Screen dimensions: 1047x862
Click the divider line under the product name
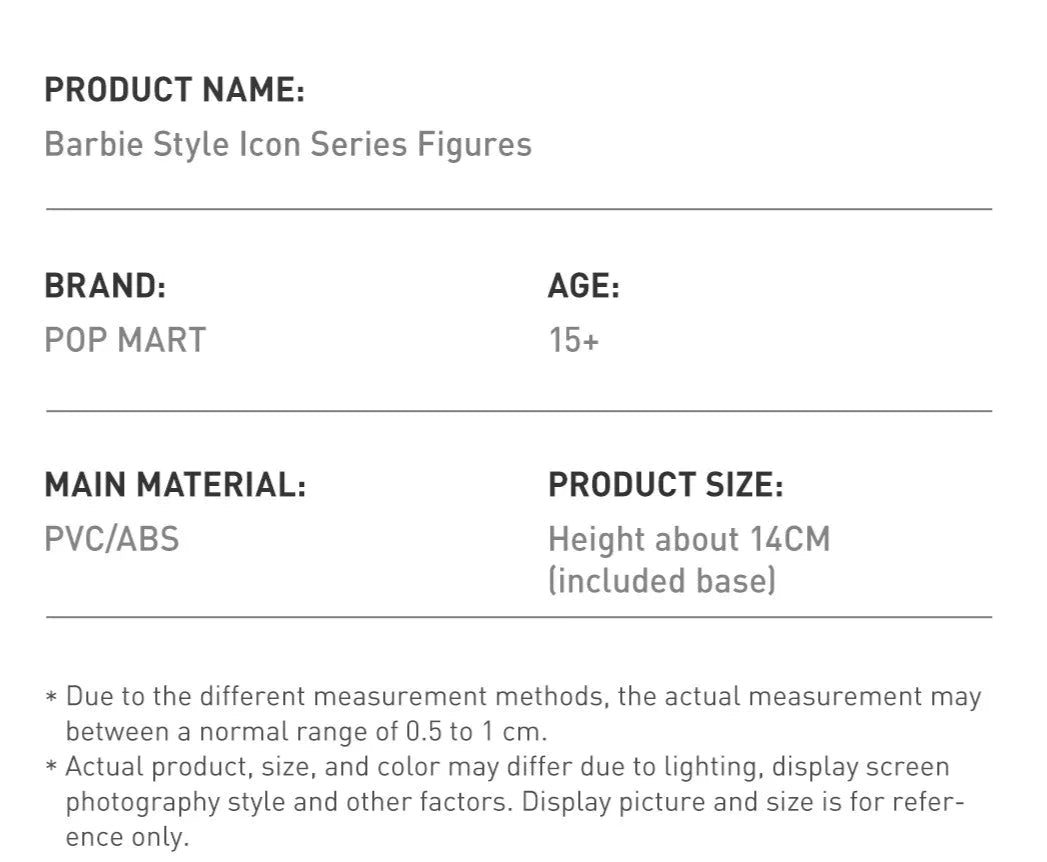(x=518, y=209)
